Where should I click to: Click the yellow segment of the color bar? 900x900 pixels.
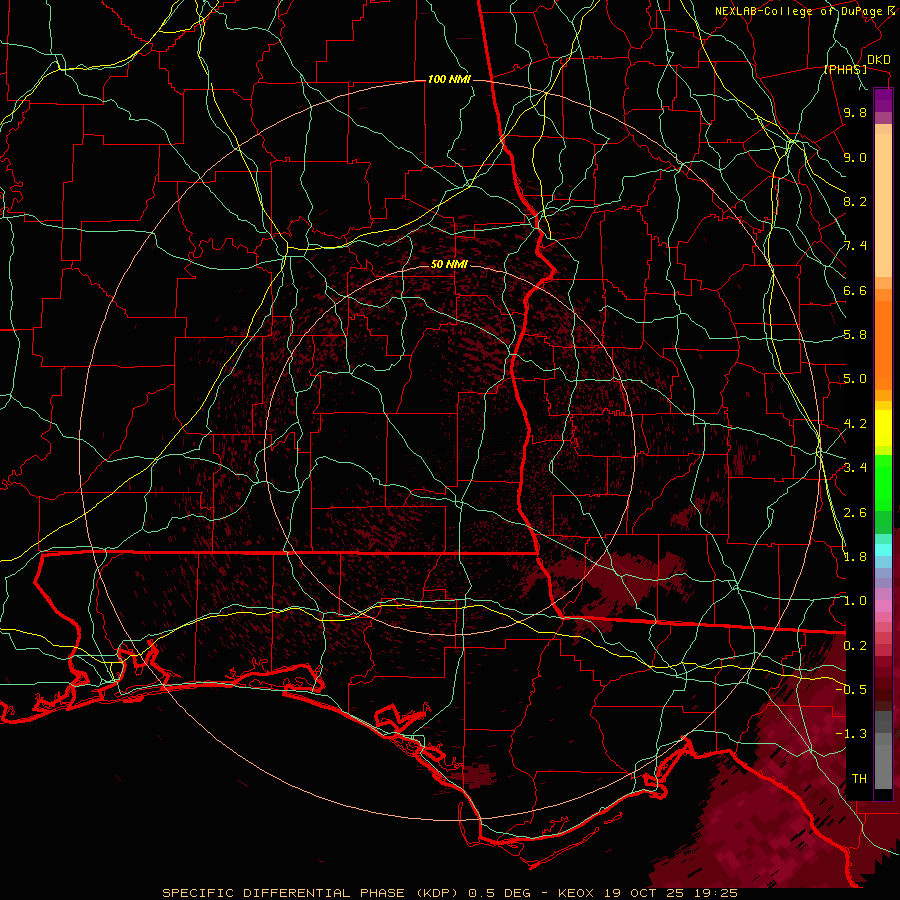click(883, 428)
